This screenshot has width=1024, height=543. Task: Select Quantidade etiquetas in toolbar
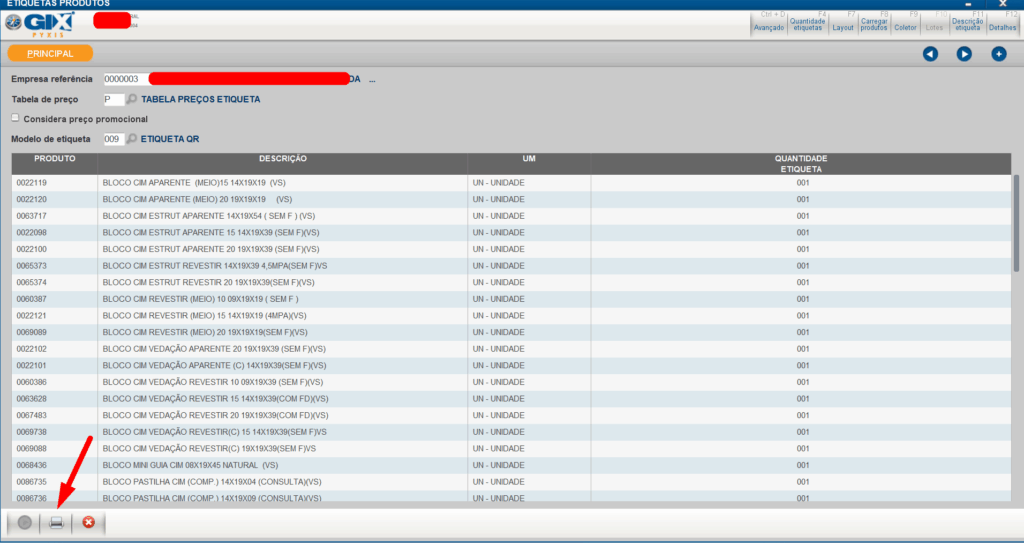806,24
